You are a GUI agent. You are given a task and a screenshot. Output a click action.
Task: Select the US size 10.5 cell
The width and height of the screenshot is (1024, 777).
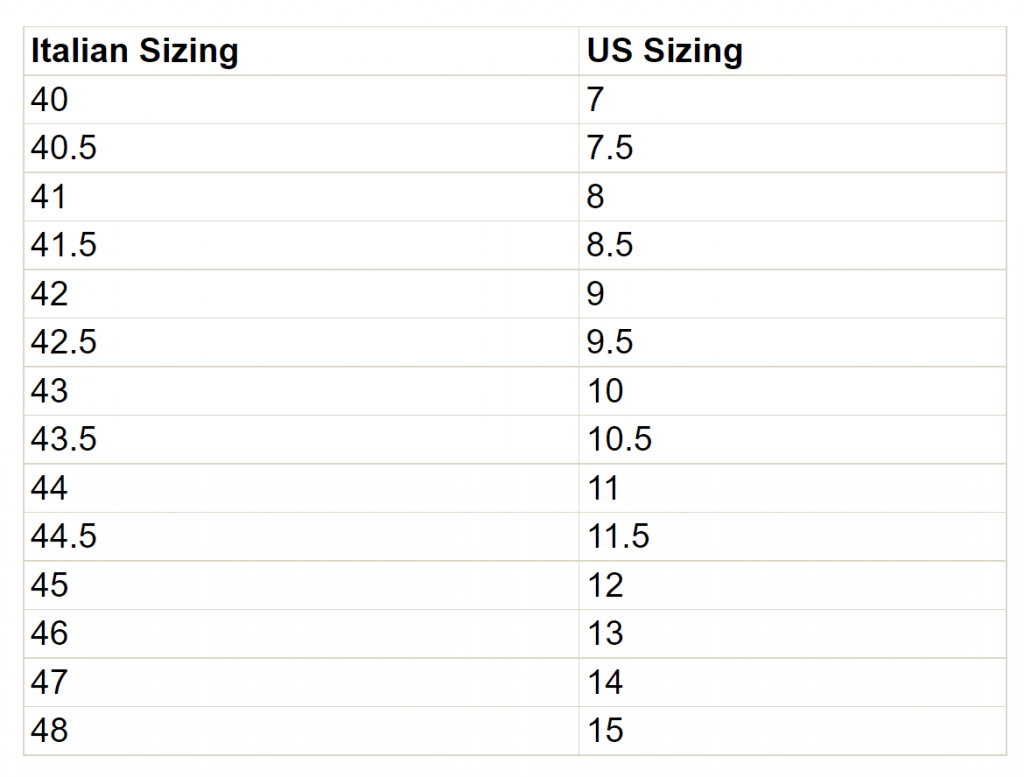coord(792,439)
